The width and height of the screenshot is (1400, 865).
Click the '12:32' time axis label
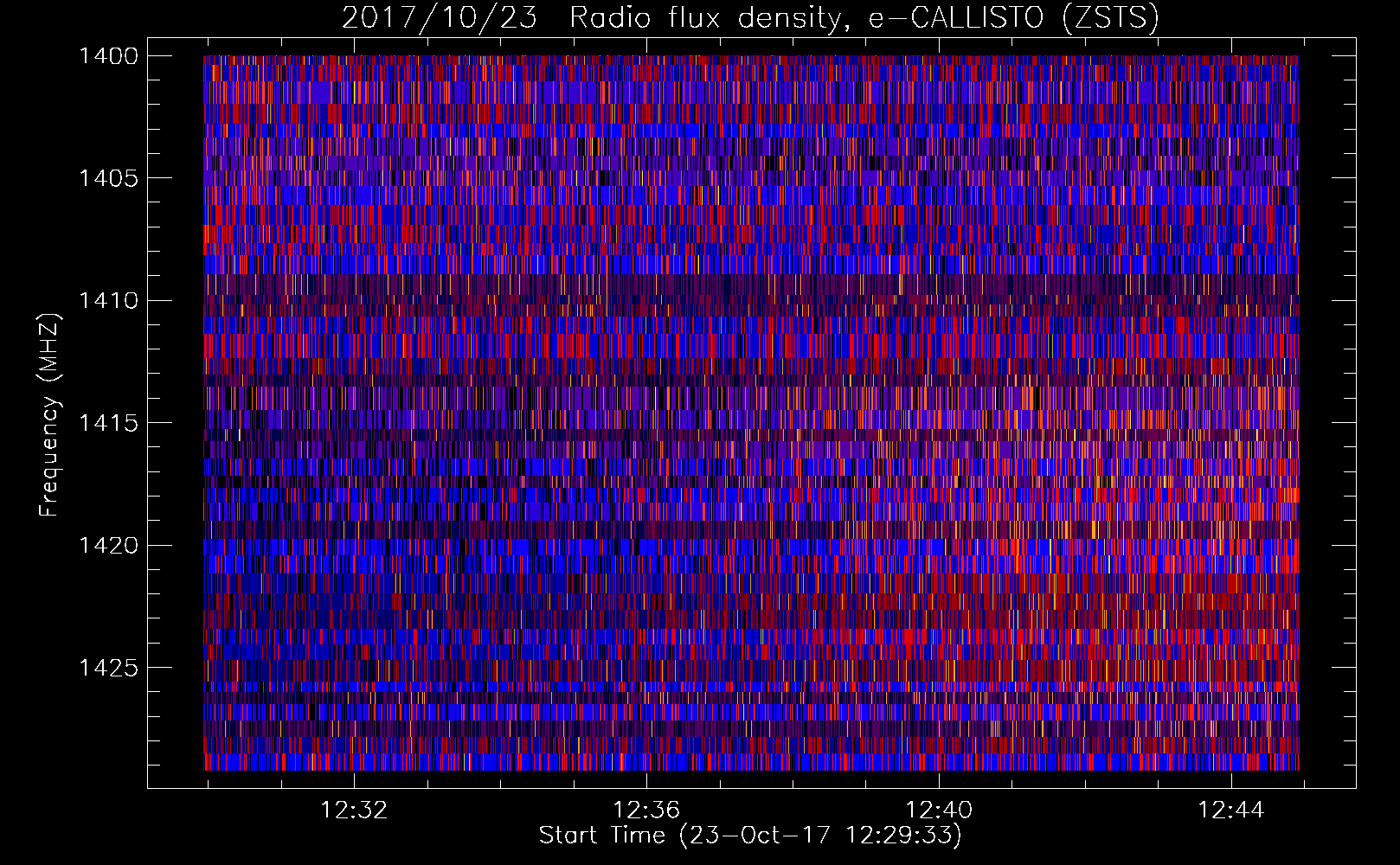coord(354,811)
